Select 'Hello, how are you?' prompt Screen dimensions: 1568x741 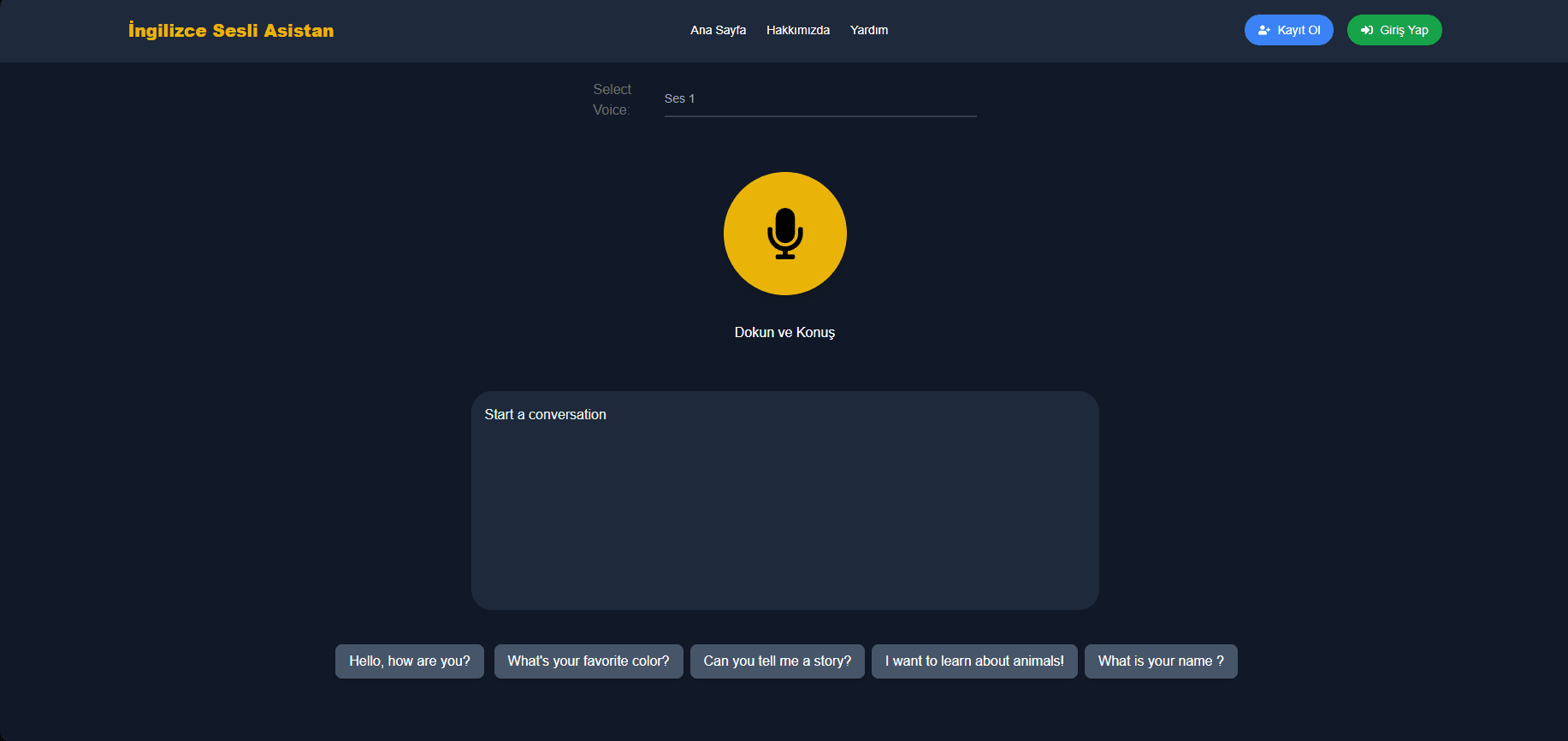pos(409,661)
